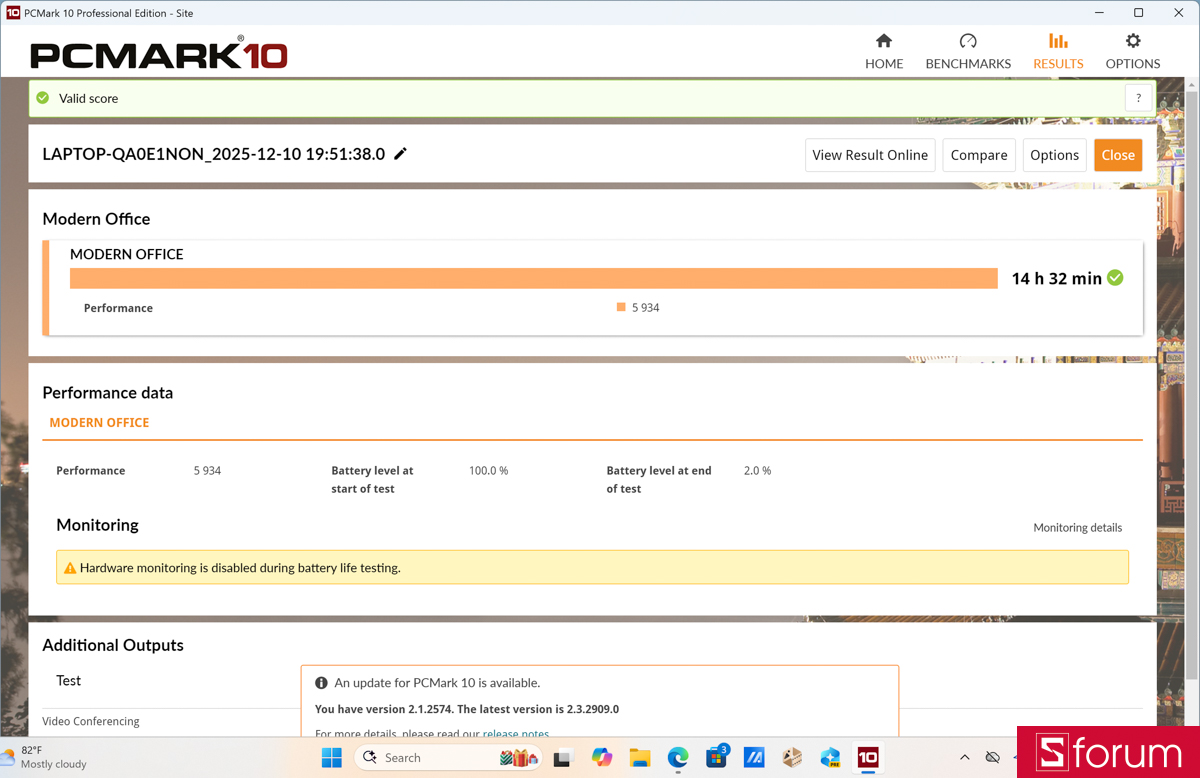Open Task View on the taskbar
1200x778 pixels.
point(562,758)
